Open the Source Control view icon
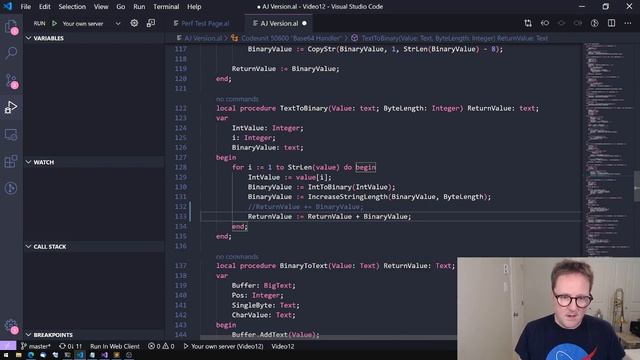The width and height of the screenshot is (640, 360). (x=11, y=81)
